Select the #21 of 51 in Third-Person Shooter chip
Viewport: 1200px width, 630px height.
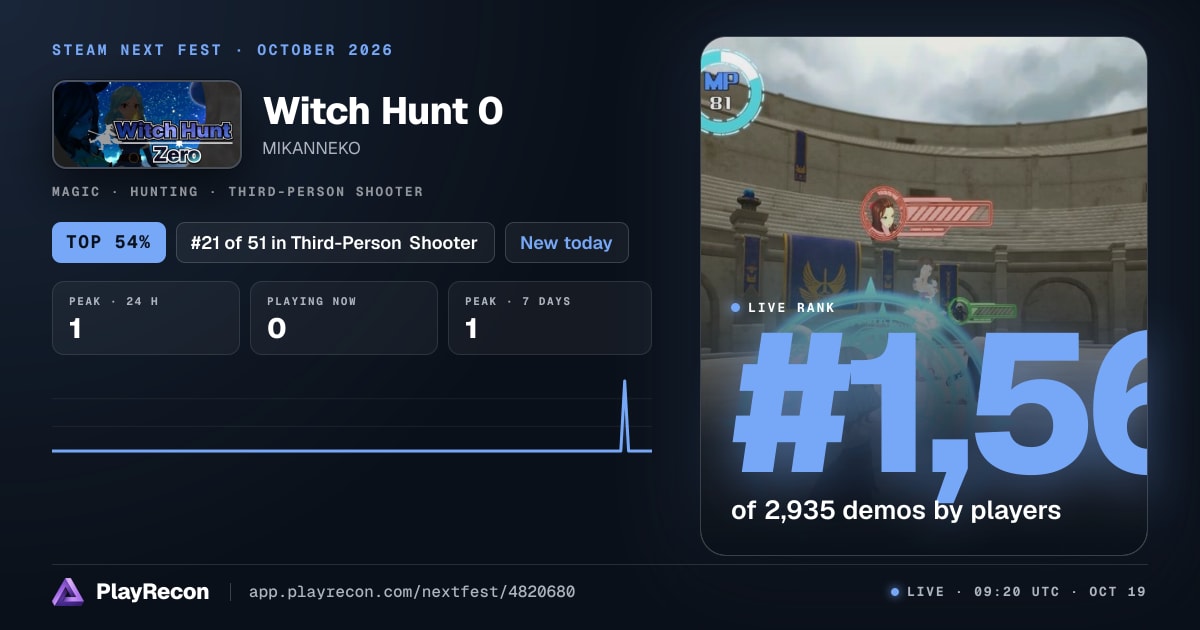(335, 243)
